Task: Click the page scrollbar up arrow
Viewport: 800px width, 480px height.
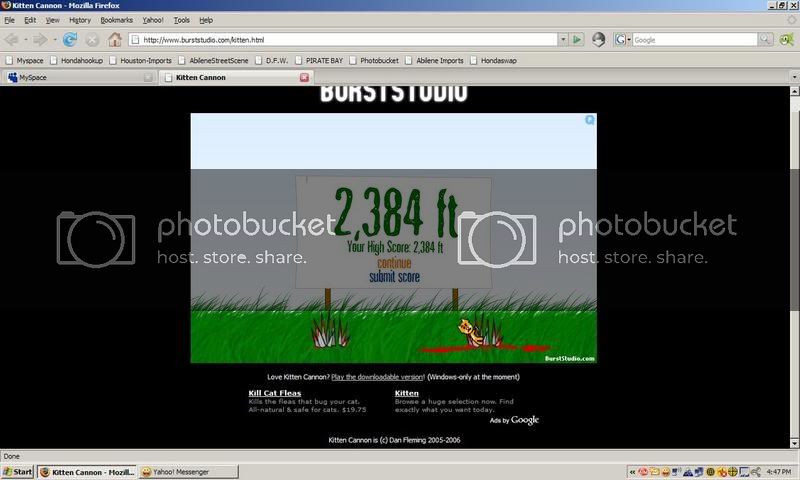Action: (x=794, y=91)
